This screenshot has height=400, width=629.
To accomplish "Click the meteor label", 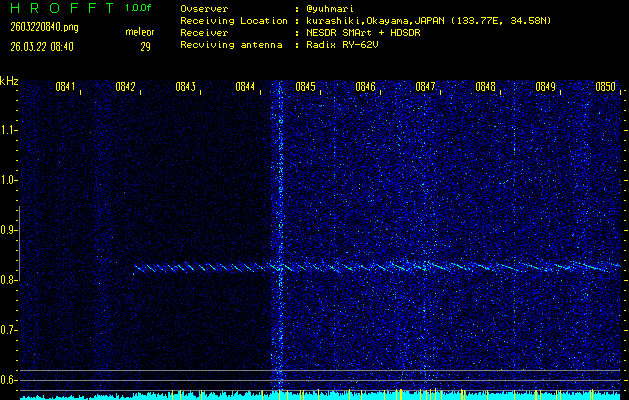I will pyautogui.click(x=140, y=32).
